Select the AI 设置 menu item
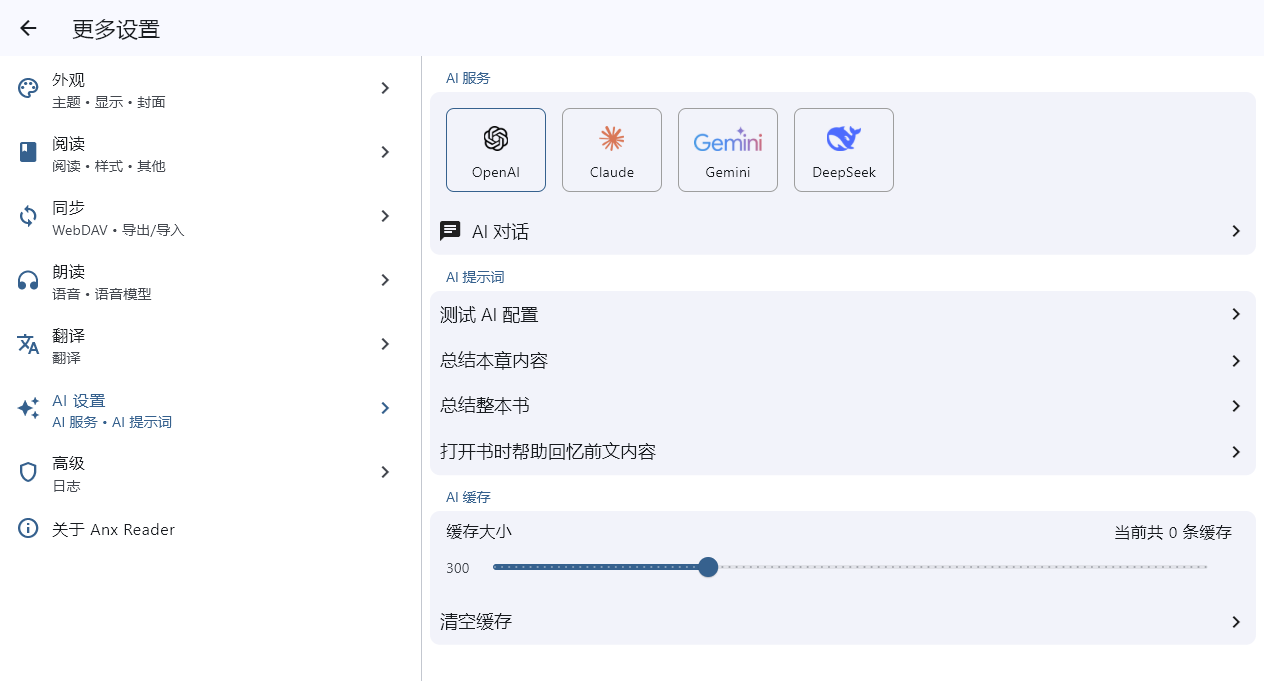Viewport: 1264px width, 681px height. coord(210,408)
